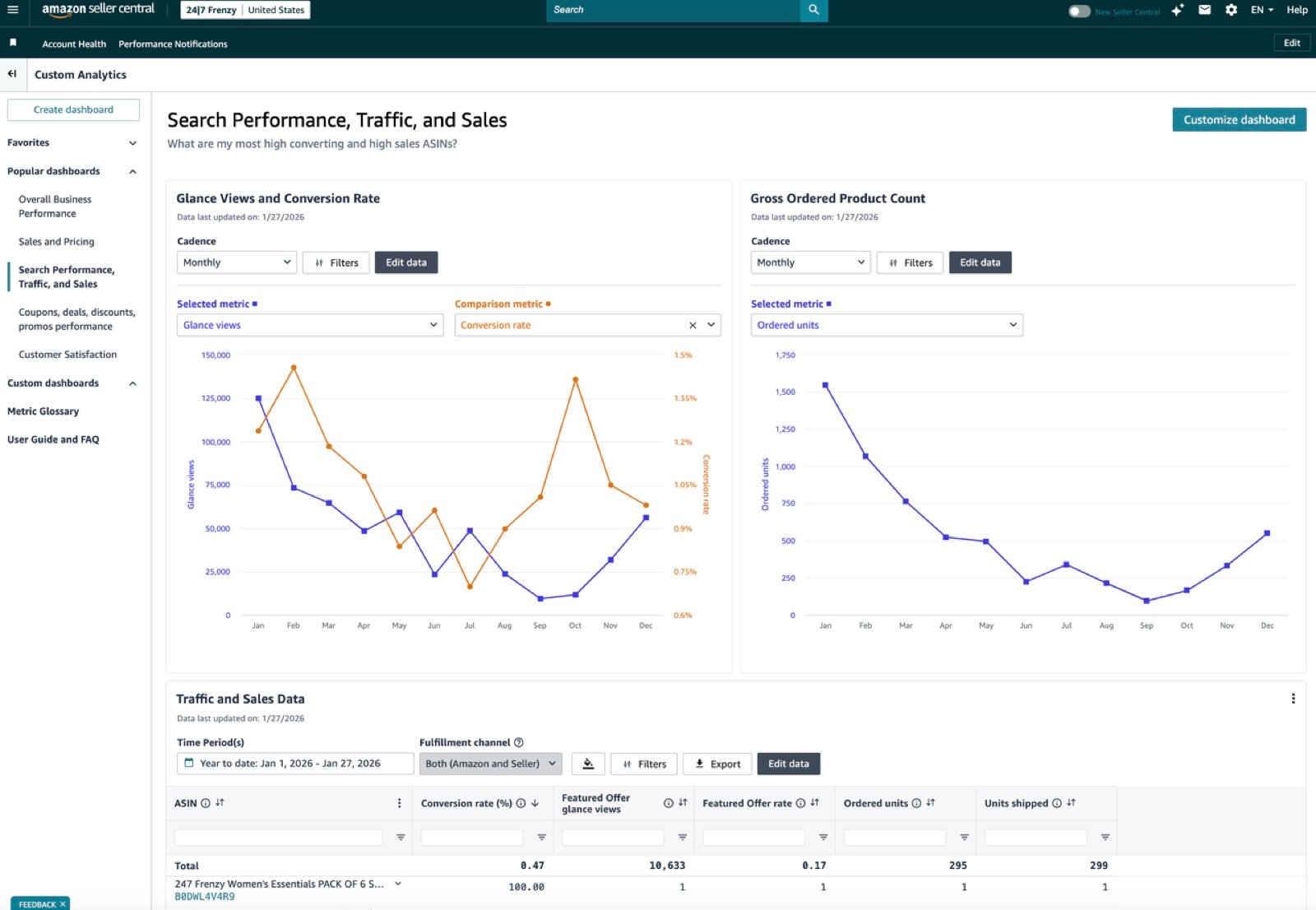Open the Metric Glossary
Image resolution: width=1316 pixels, height=910 pixels.
43,411
